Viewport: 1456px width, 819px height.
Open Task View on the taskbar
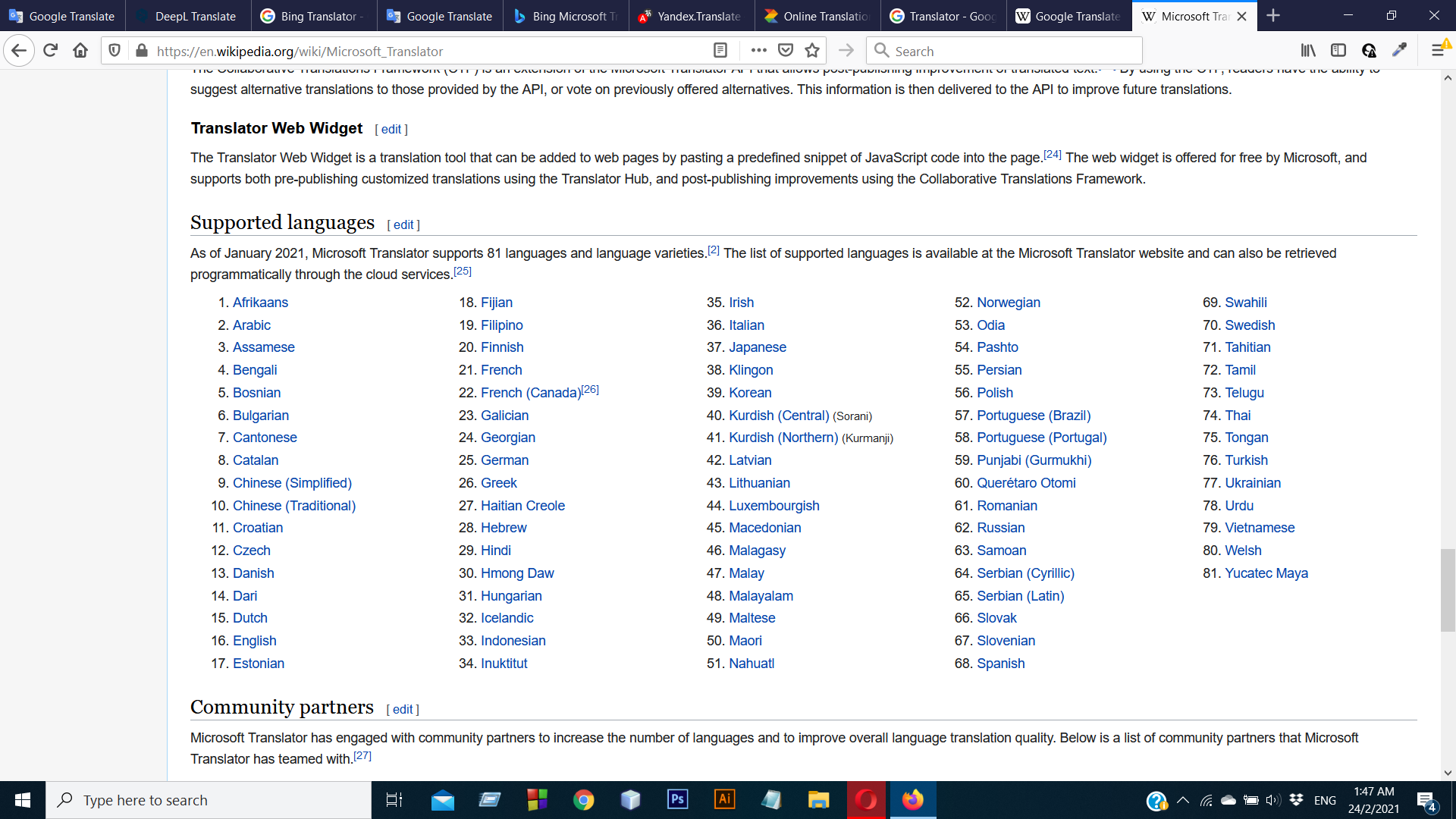point(394,800)
